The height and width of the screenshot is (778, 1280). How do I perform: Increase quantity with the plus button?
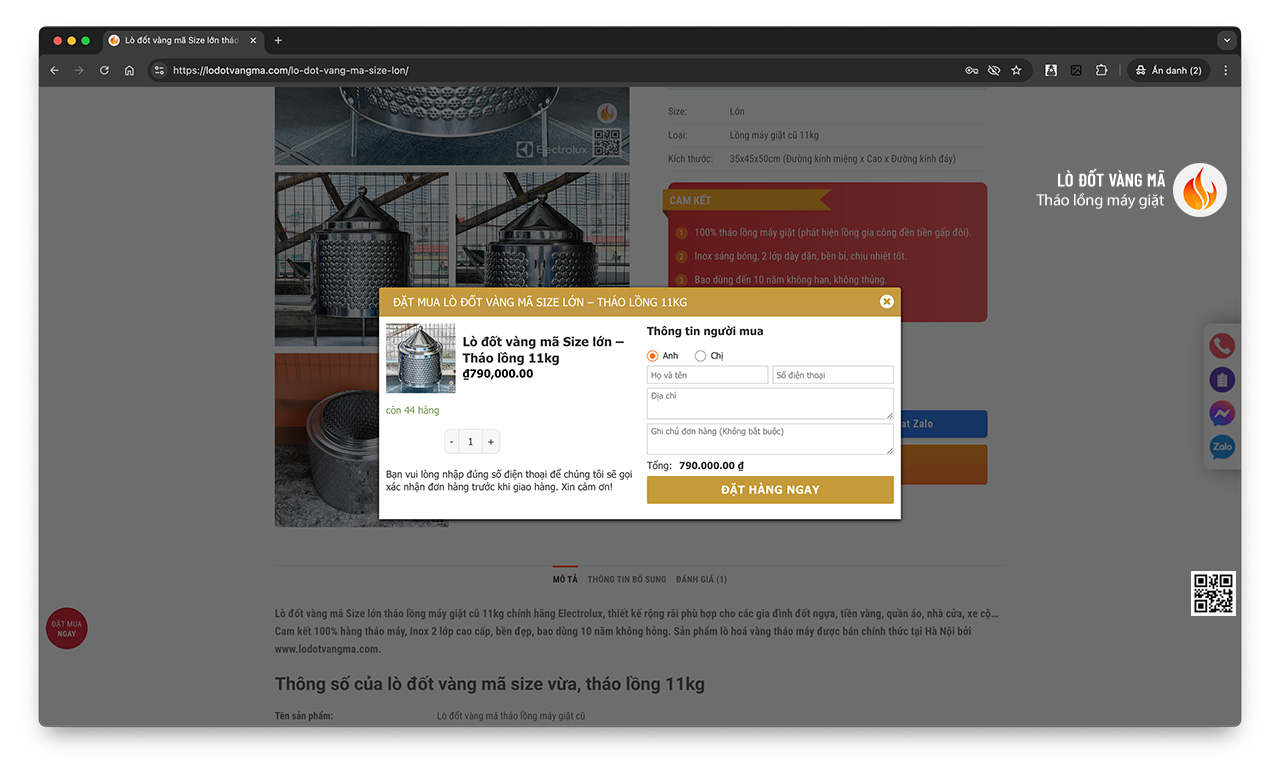[x=491, y=442]
